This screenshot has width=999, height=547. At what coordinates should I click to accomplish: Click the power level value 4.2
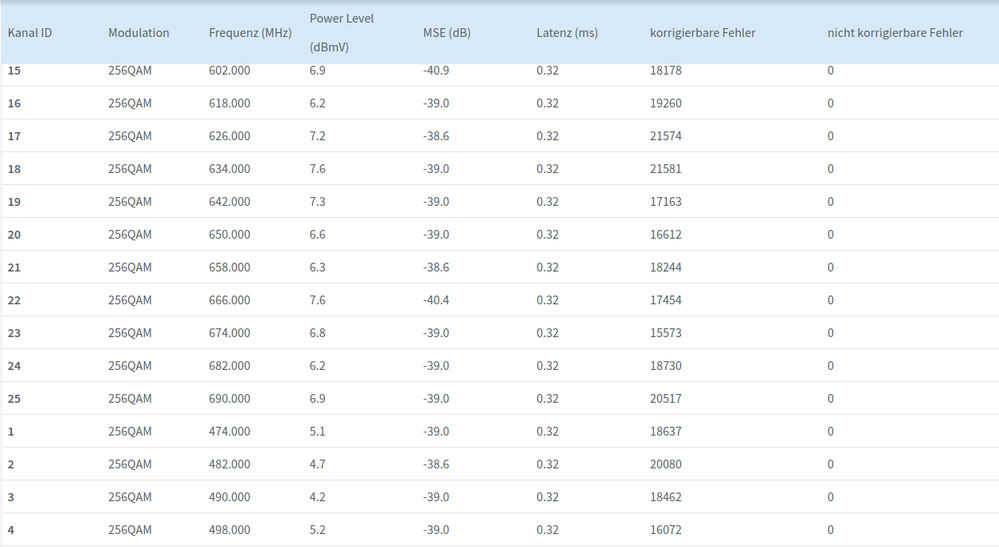click(318, 497)
